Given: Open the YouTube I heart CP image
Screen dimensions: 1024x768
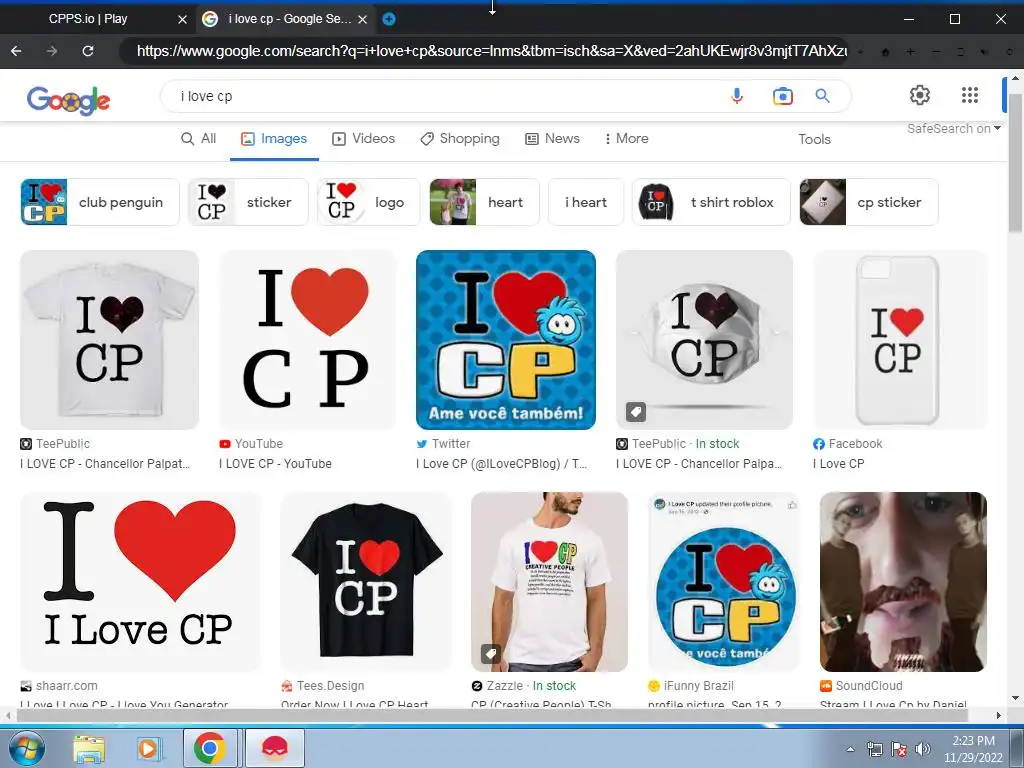Looking at the screenshot, I should pyautogui.click(x=308, y=340).
